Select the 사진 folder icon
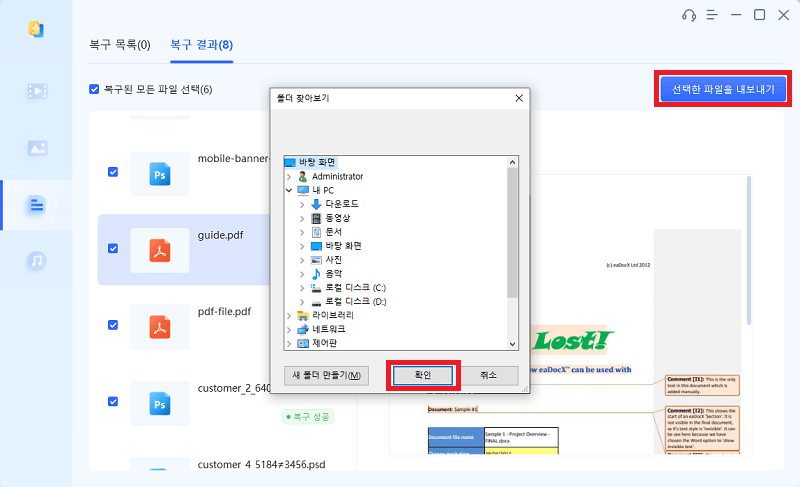The width and height of the screenshot is (800, 487). [x=316, y=260]
